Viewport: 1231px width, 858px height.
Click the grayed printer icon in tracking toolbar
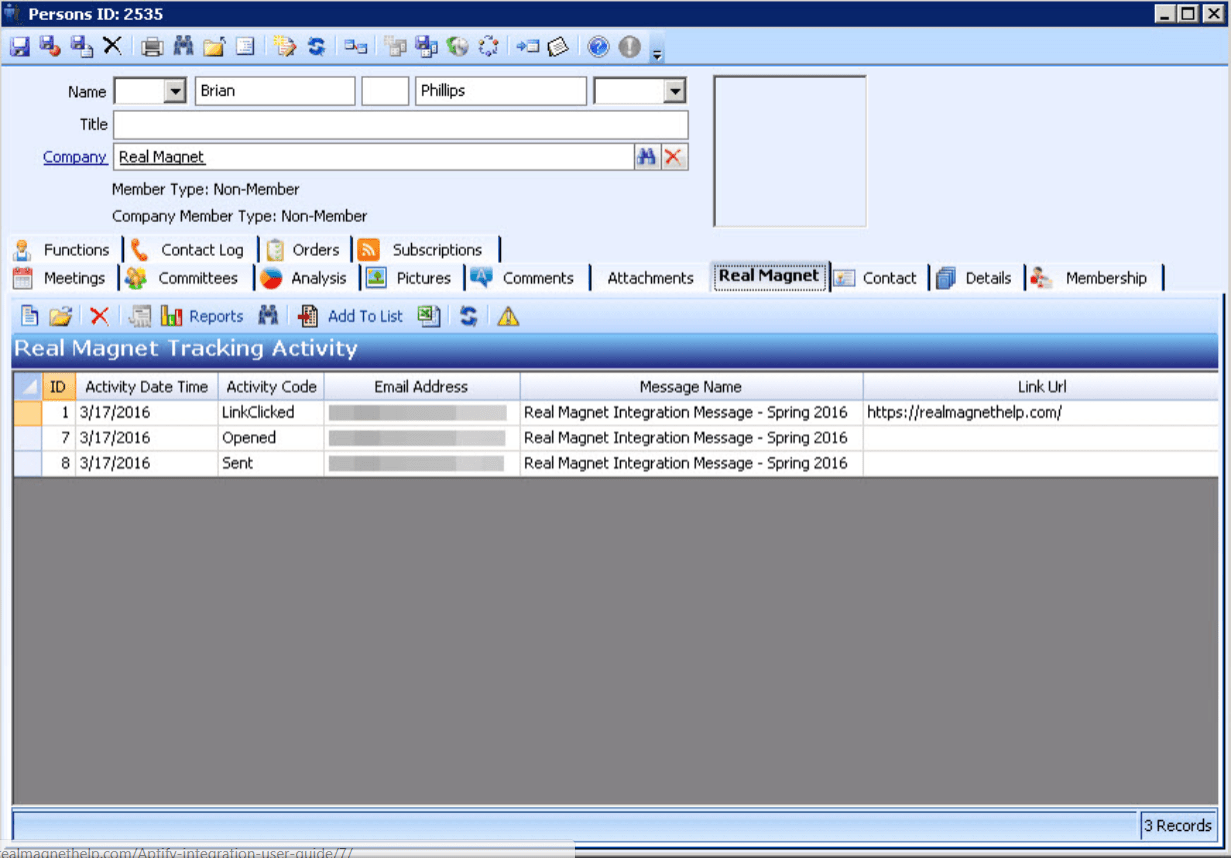pos(140,316)
